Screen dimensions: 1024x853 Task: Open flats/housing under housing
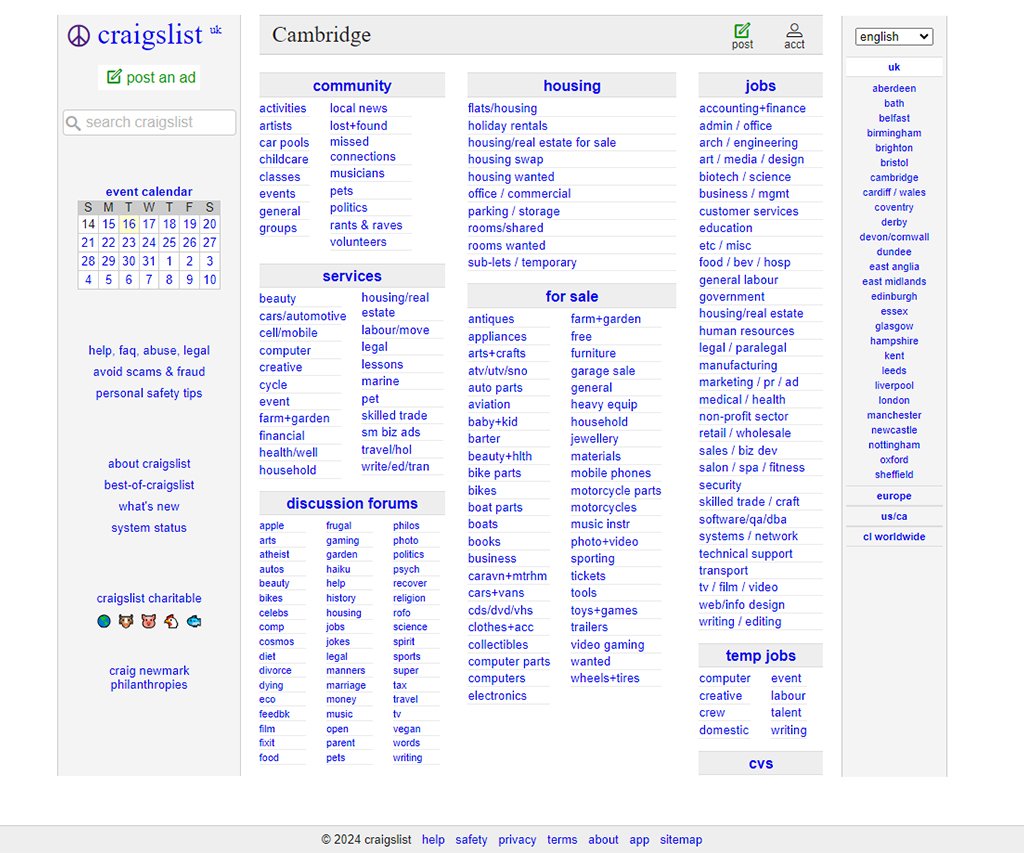point(502,108)
